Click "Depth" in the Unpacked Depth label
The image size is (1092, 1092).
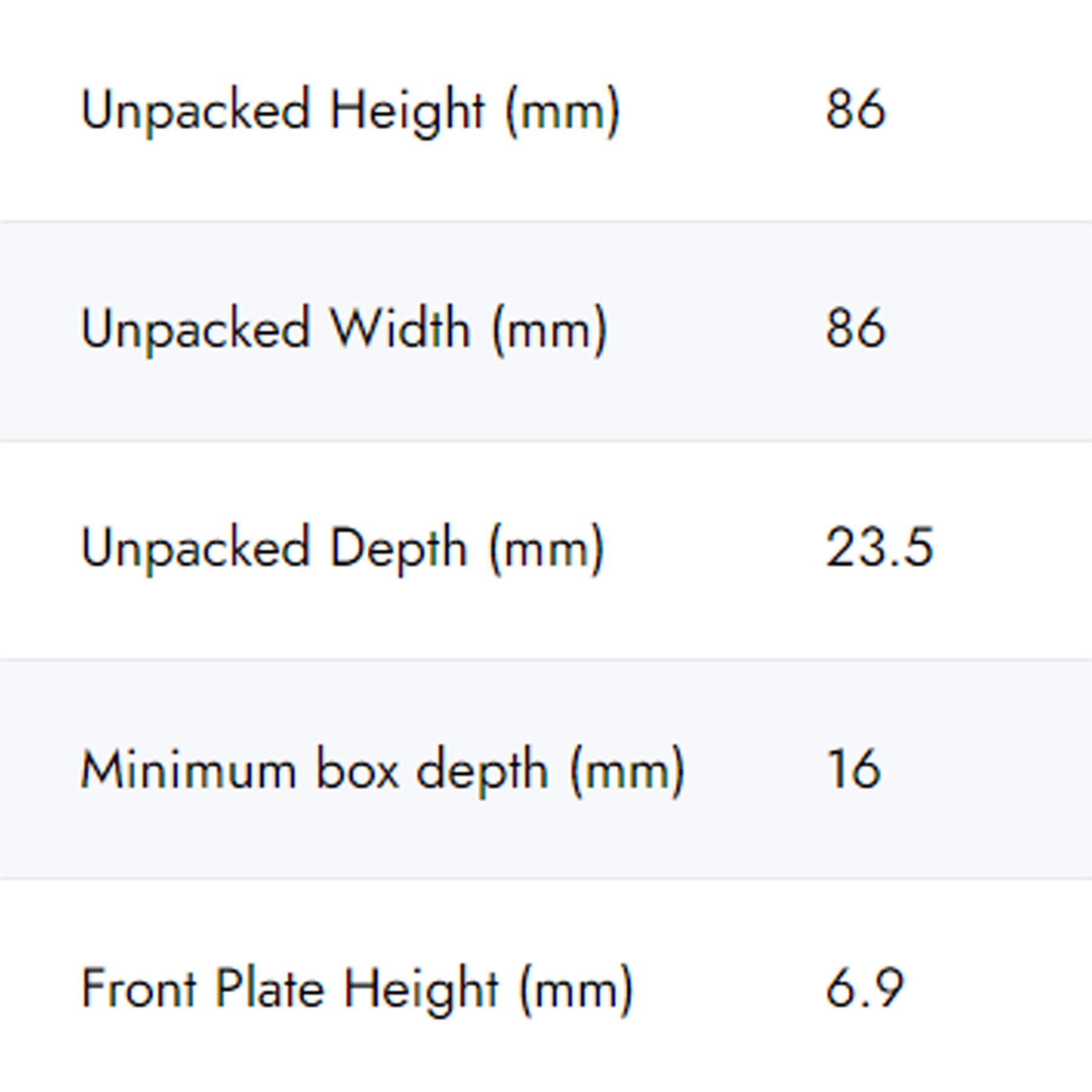click(x=398, y=549)
